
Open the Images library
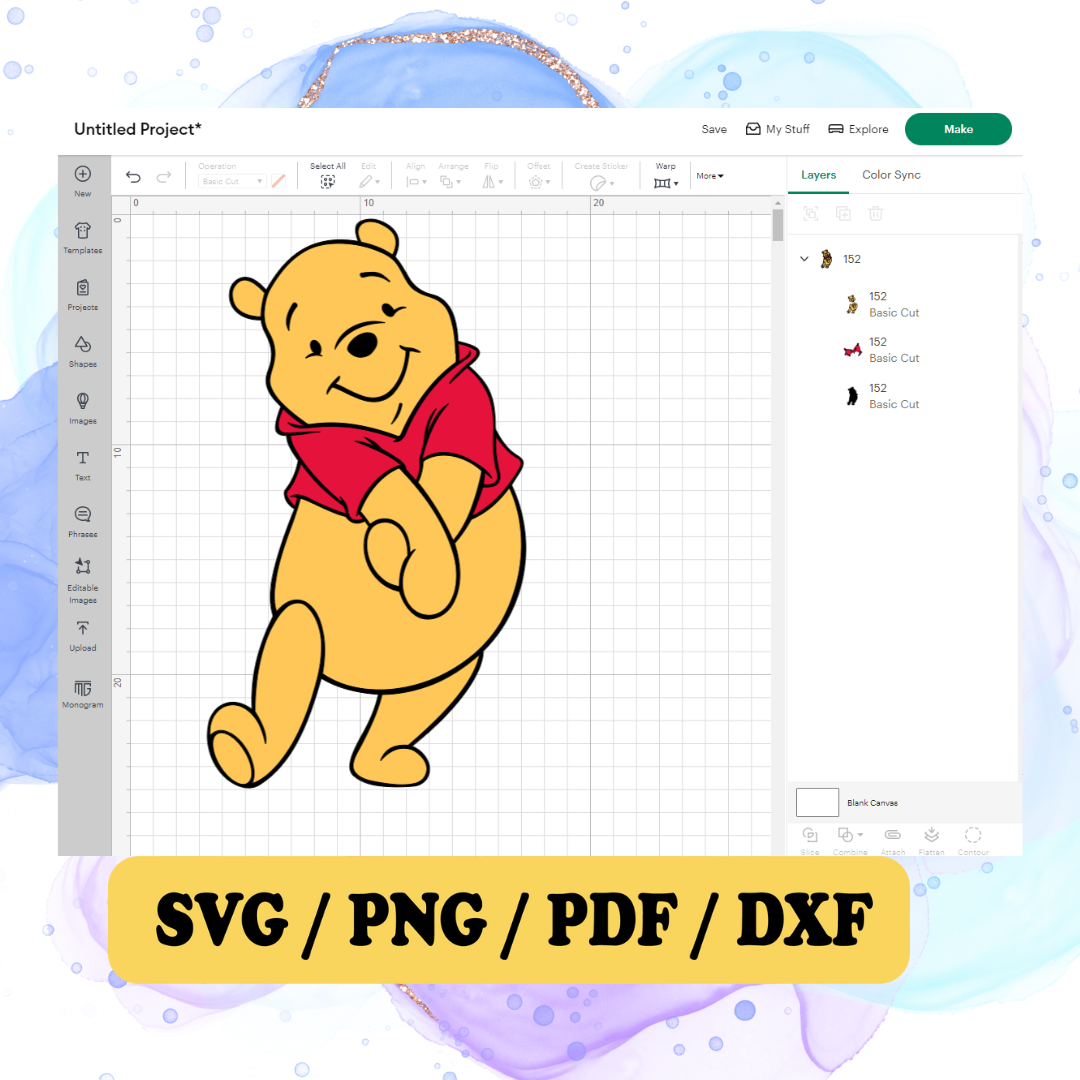point(83,408)
